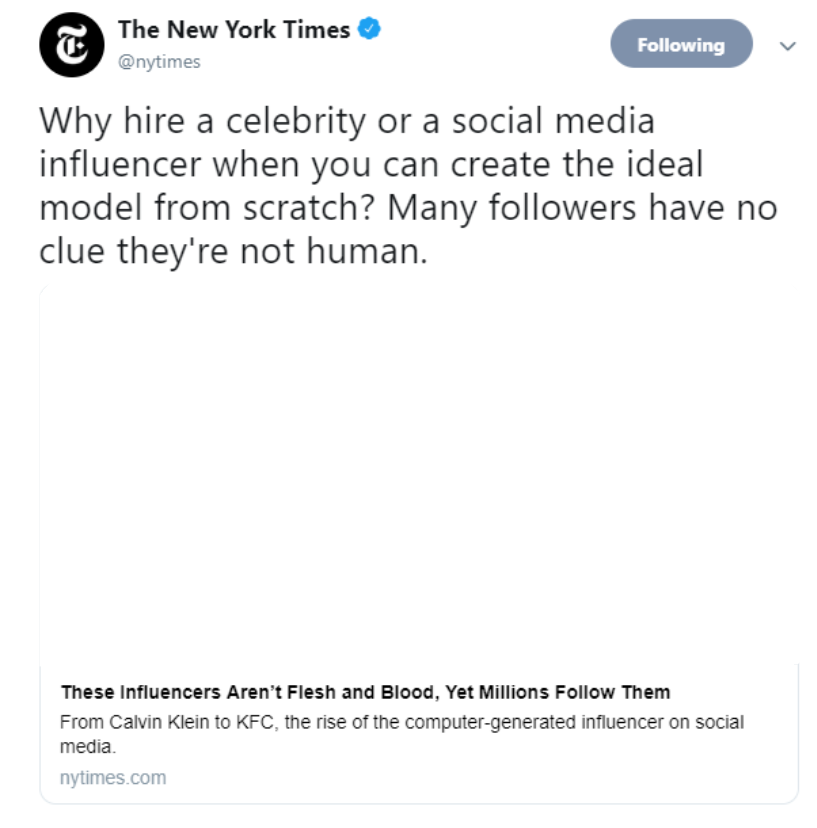
Task: Click the blue verified checkmark badge
Action: click(369, 29)
